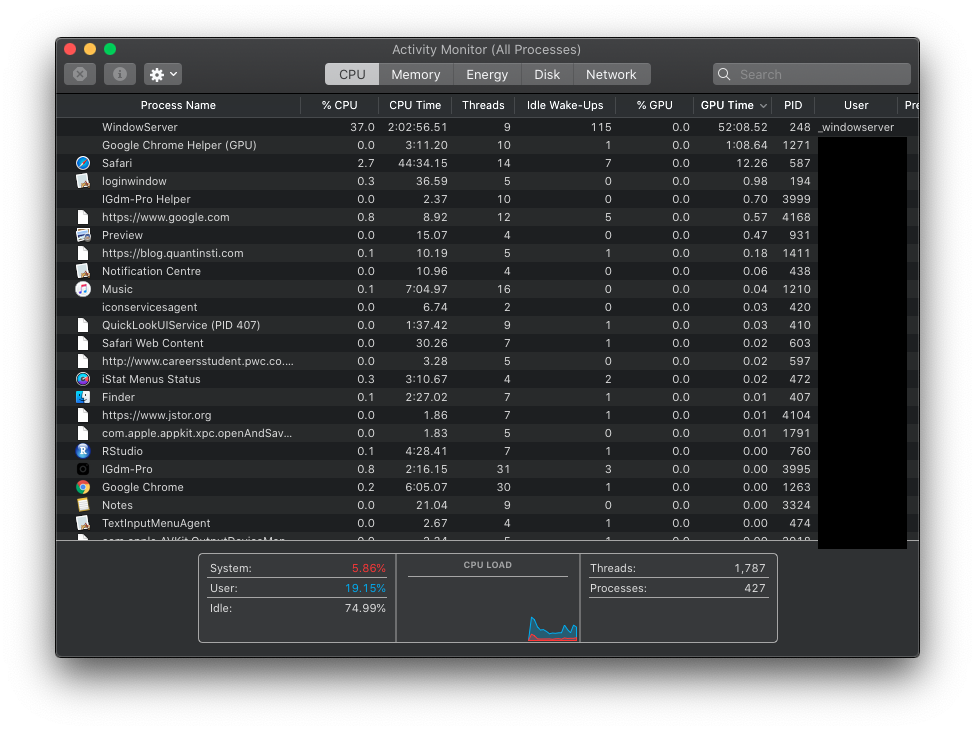Click document icon beside careersstudent.pwc.co

pos(83,361)
